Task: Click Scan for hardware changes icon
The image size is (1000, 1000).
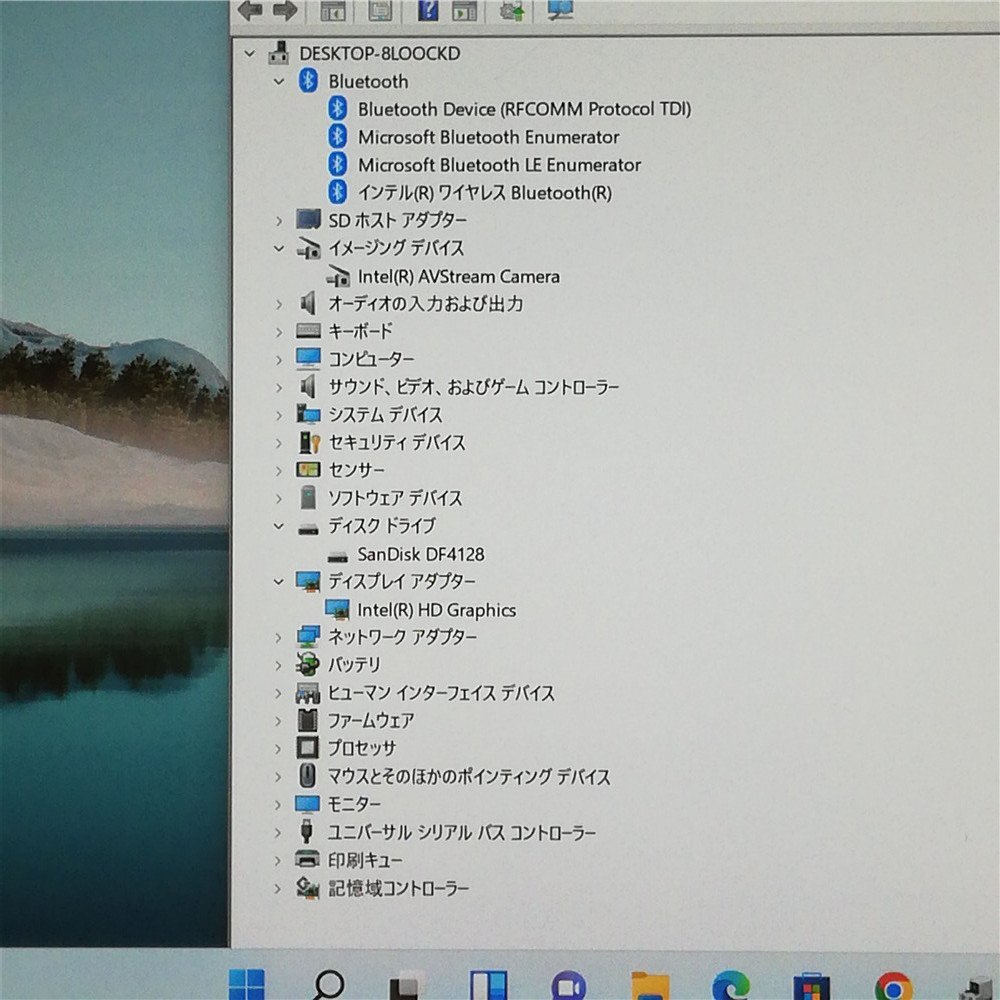Action: tap(560, 10)
